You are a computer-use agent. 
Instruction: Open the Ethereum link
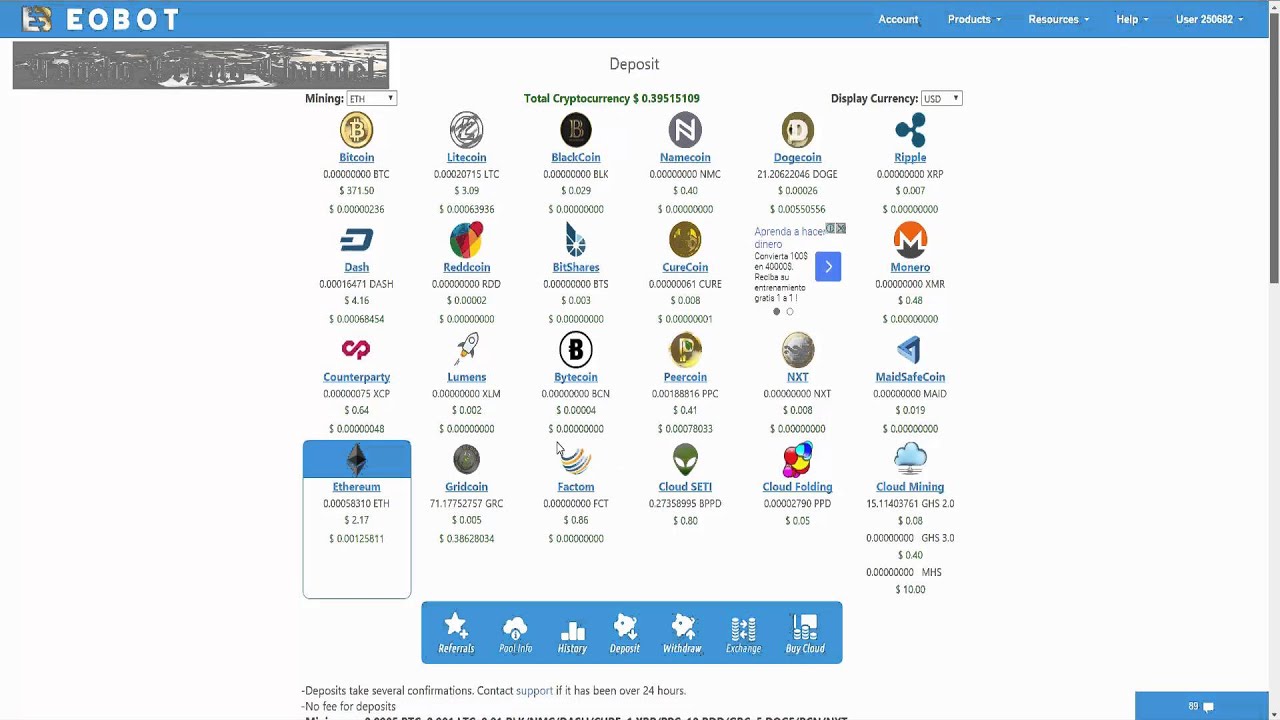tap(356, 487)
